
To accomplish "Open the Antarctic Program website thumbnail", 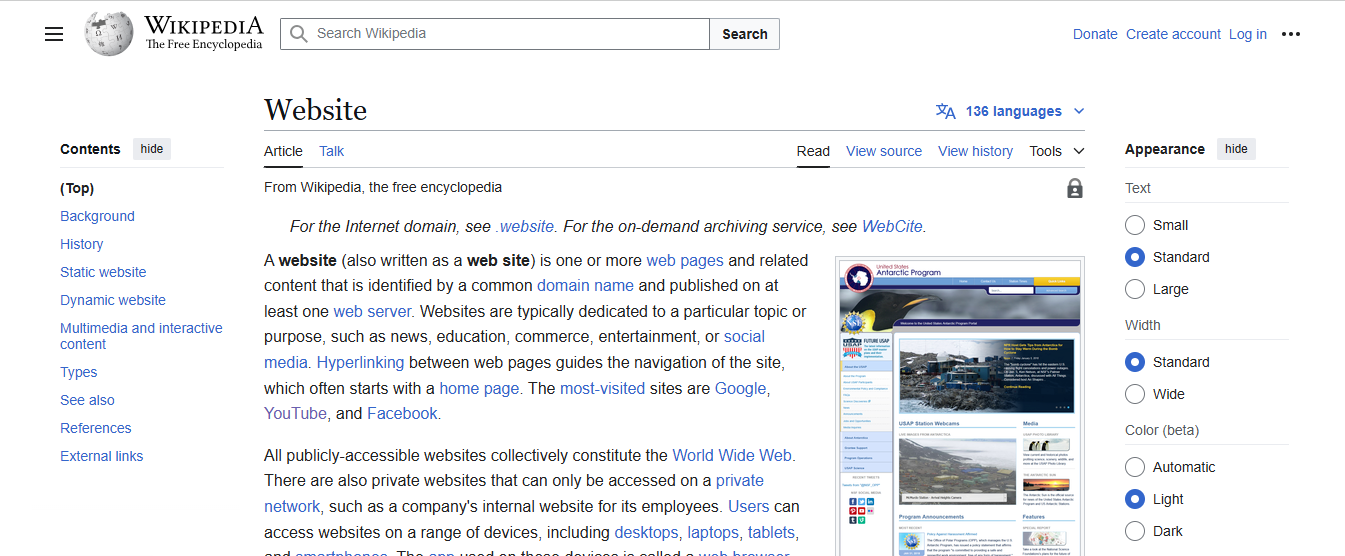I will pos(960,407).
